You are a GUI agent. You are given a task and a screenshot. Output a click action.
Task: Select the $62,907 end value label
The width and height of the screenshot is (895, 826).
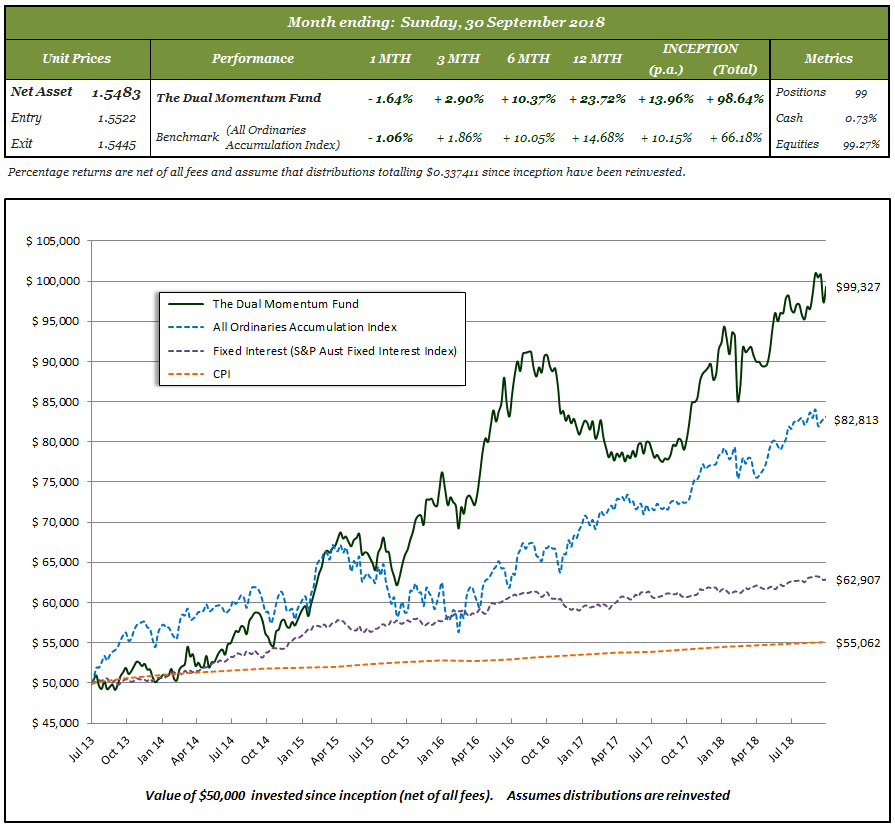point(857,580)
